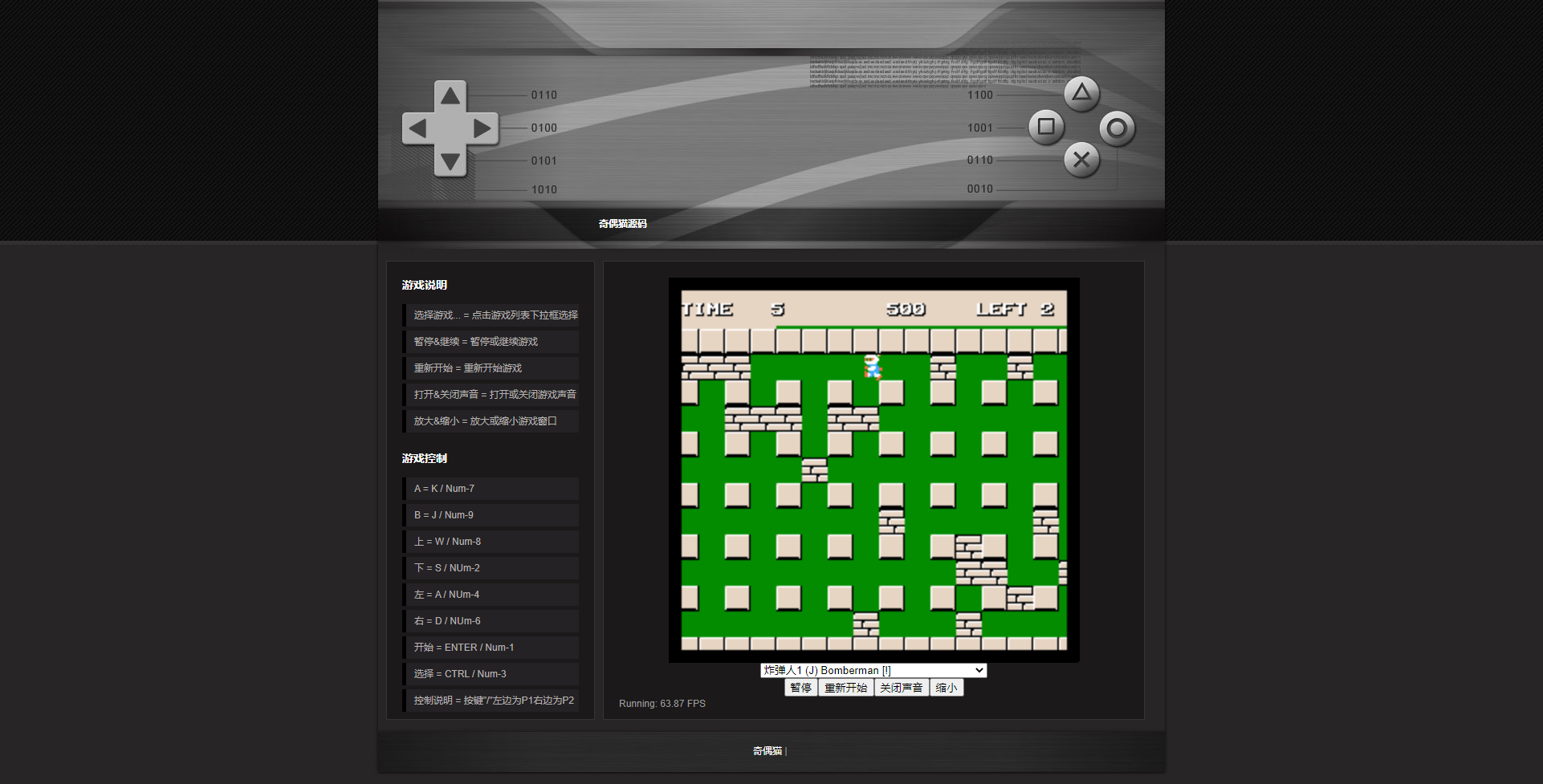Click the 1100 label near triangle button
1543x784 pixels.
[980, 95]
